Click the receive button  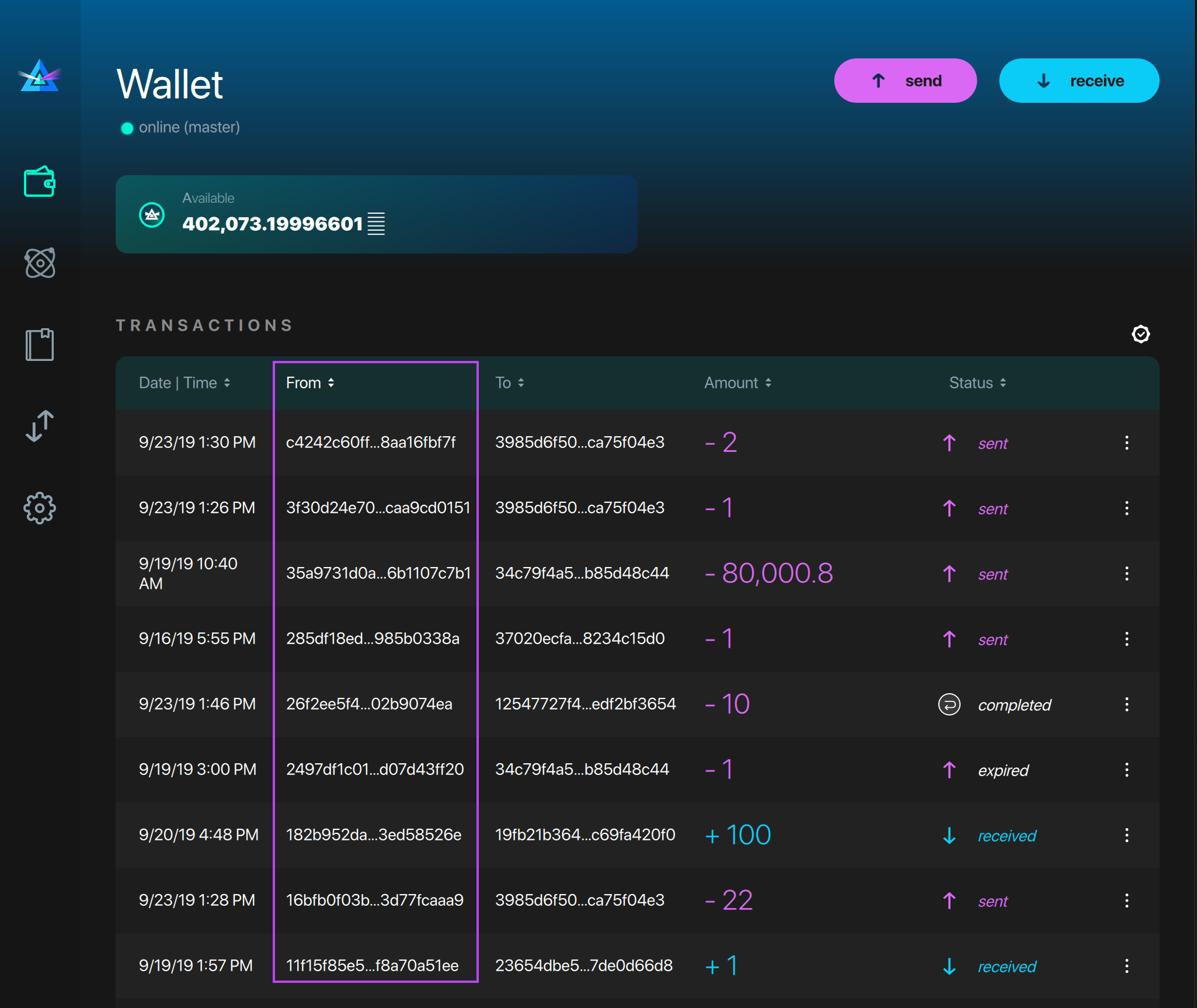click(1079, 81)
